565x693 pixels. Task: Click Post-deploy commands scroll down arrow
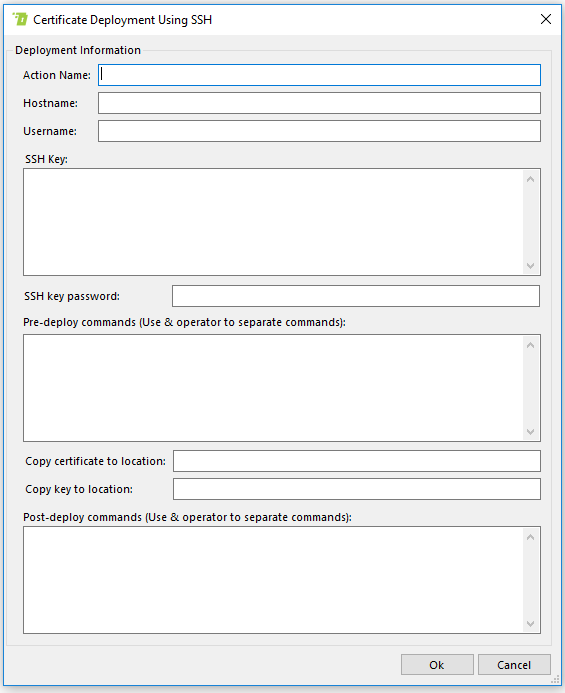(x=531, y=624)
